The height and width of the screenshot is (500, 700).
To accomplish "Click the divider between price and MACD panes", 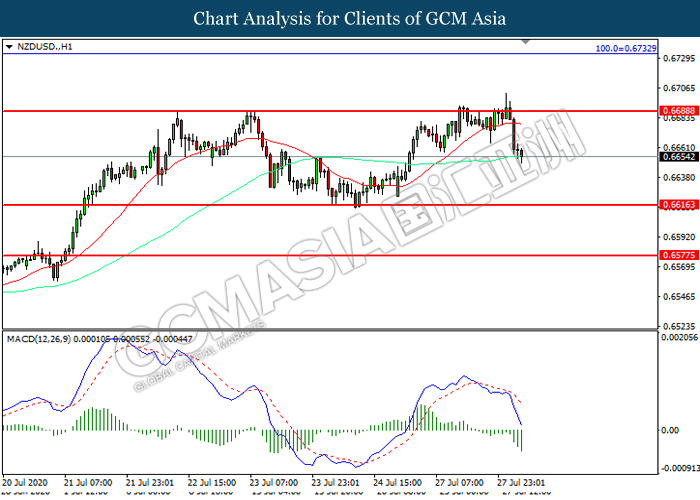I will [x=329, y=330].
